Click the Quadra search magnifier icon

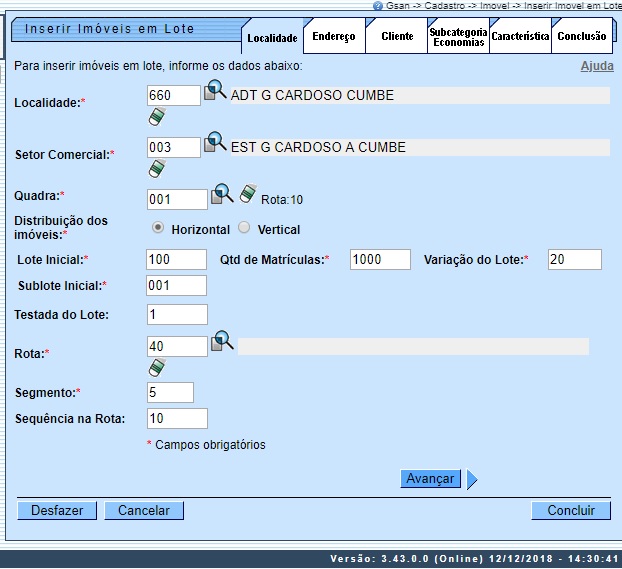pyautogui.click(x=222, y=195)
